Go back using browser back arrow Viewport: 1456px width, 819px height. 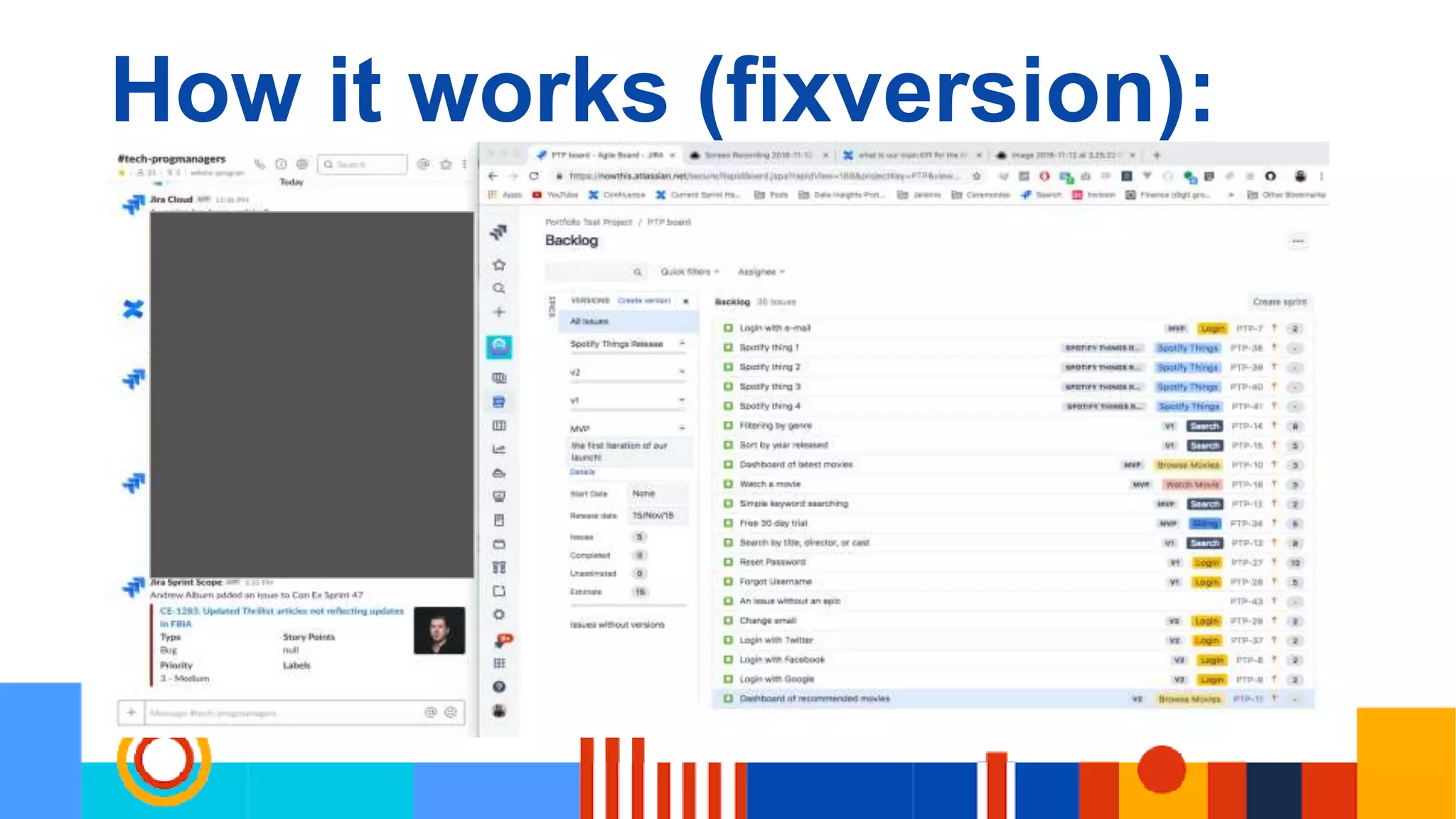[x=493, y=176]
